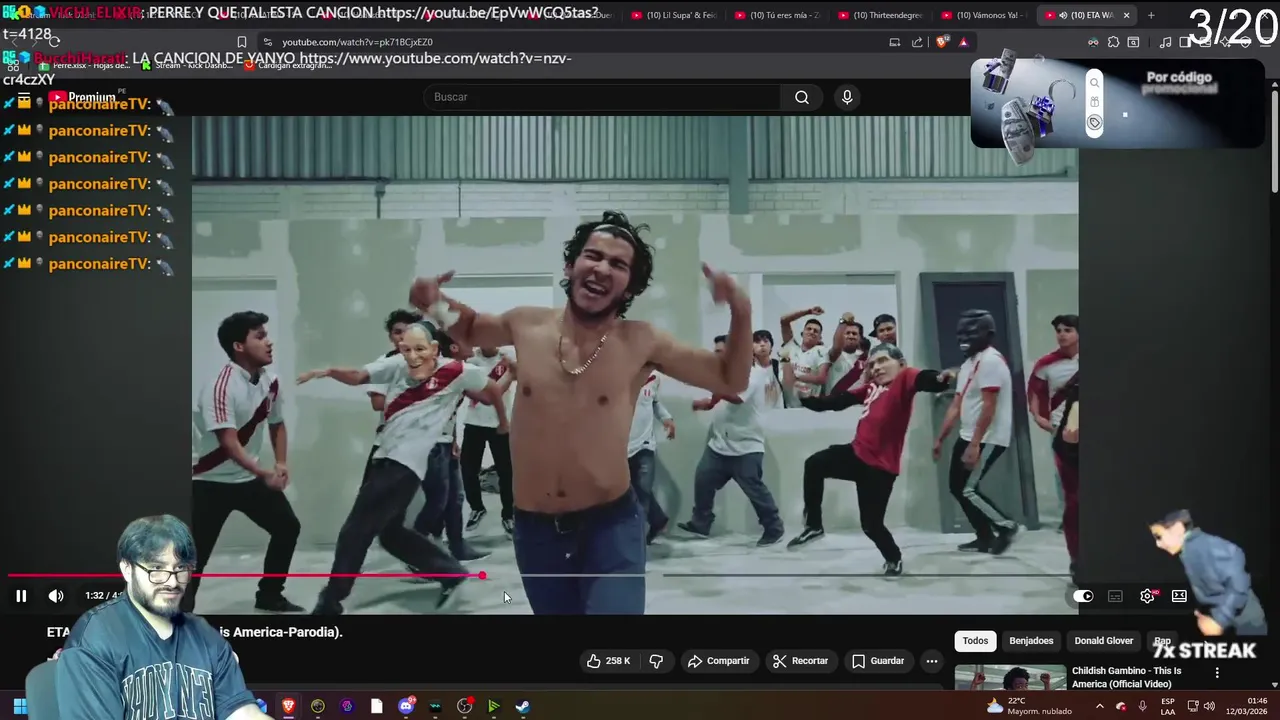1280x720 pixels.
Task: Click the Brave icon in the taskbar
Action: pos(288,706)
